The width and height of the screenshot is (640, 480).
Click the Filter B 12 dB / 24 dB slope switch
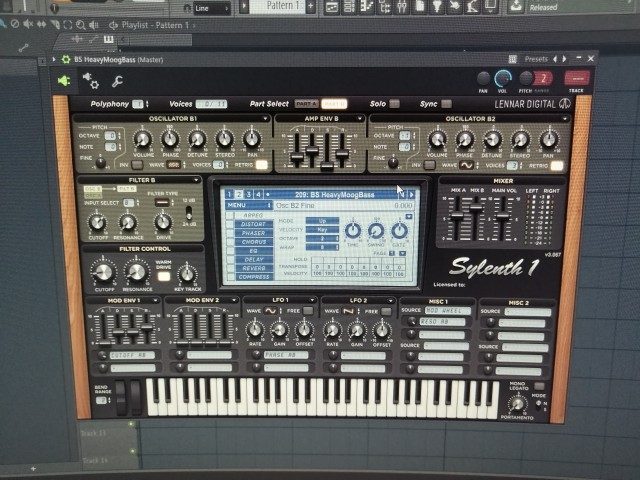click(189, 212)
